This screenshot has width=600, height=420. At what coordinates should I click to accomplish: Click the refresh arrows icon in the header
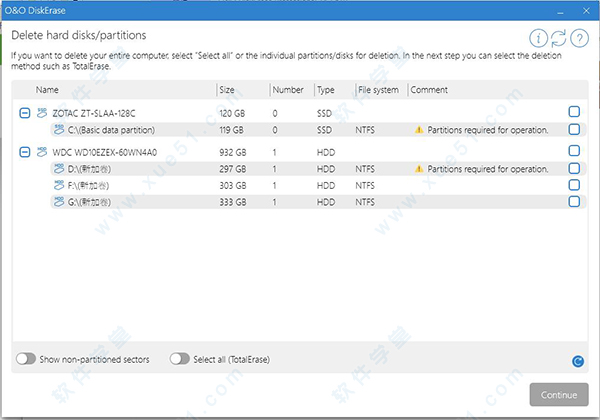pyautogui.click(x=559, y=39)
